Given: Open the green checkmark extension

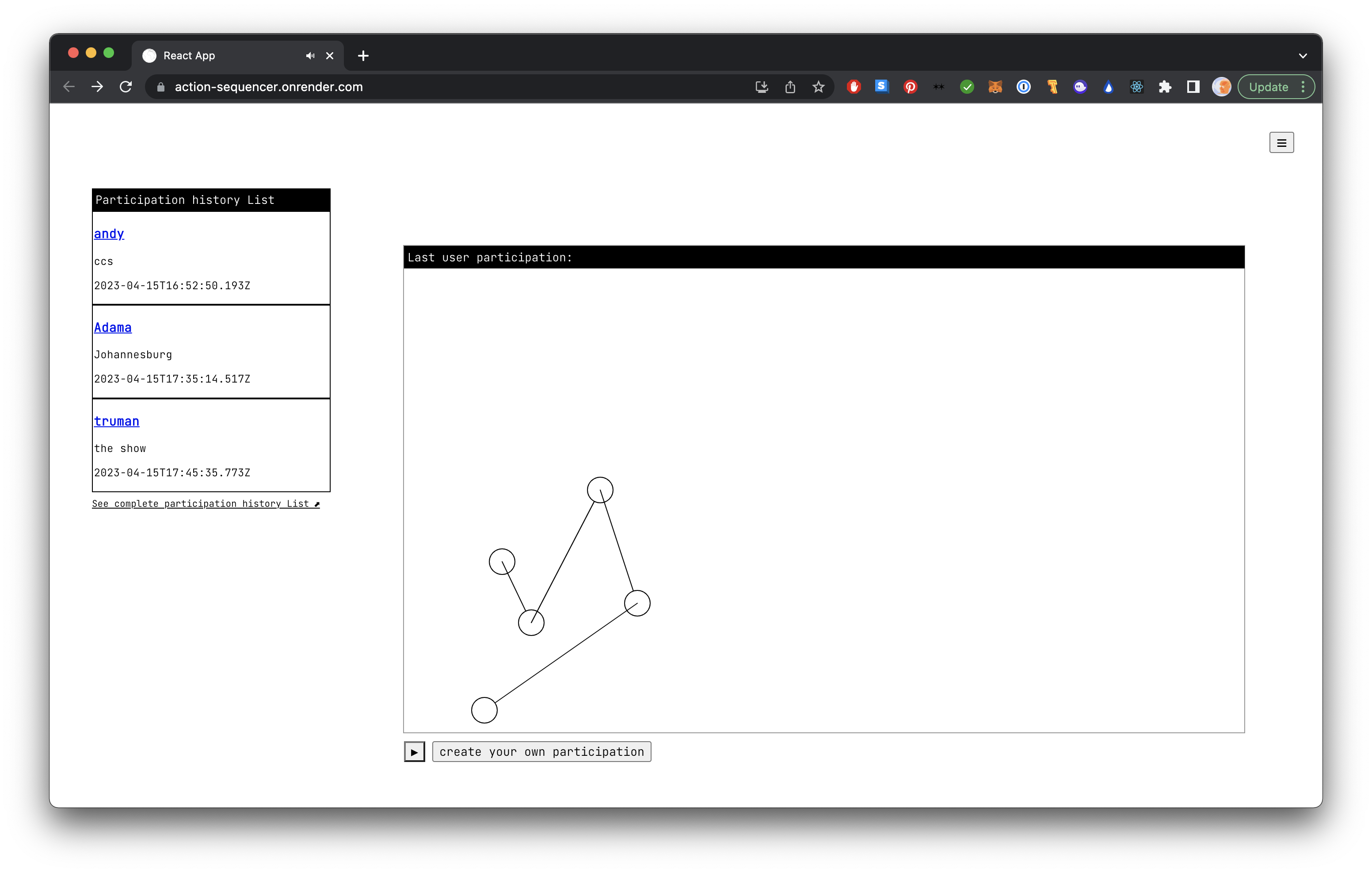Looking at the screenshot, I should coord(967,87).
